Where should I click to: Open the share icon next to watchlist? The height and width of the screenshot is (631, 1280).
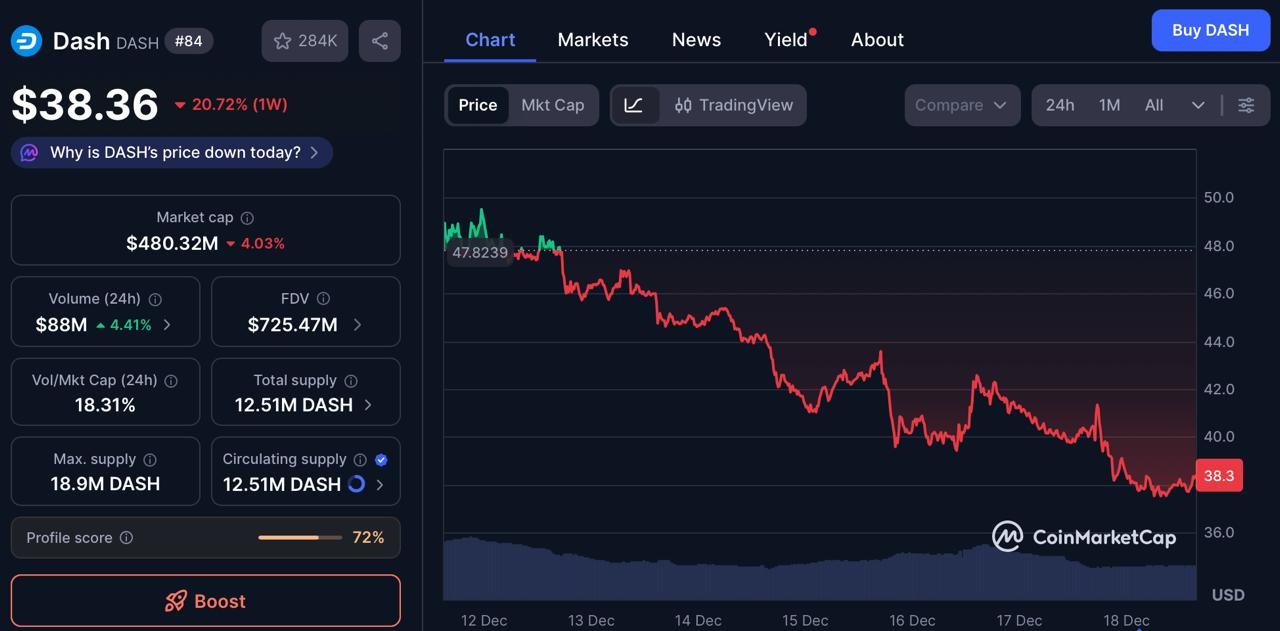point(379,40)
